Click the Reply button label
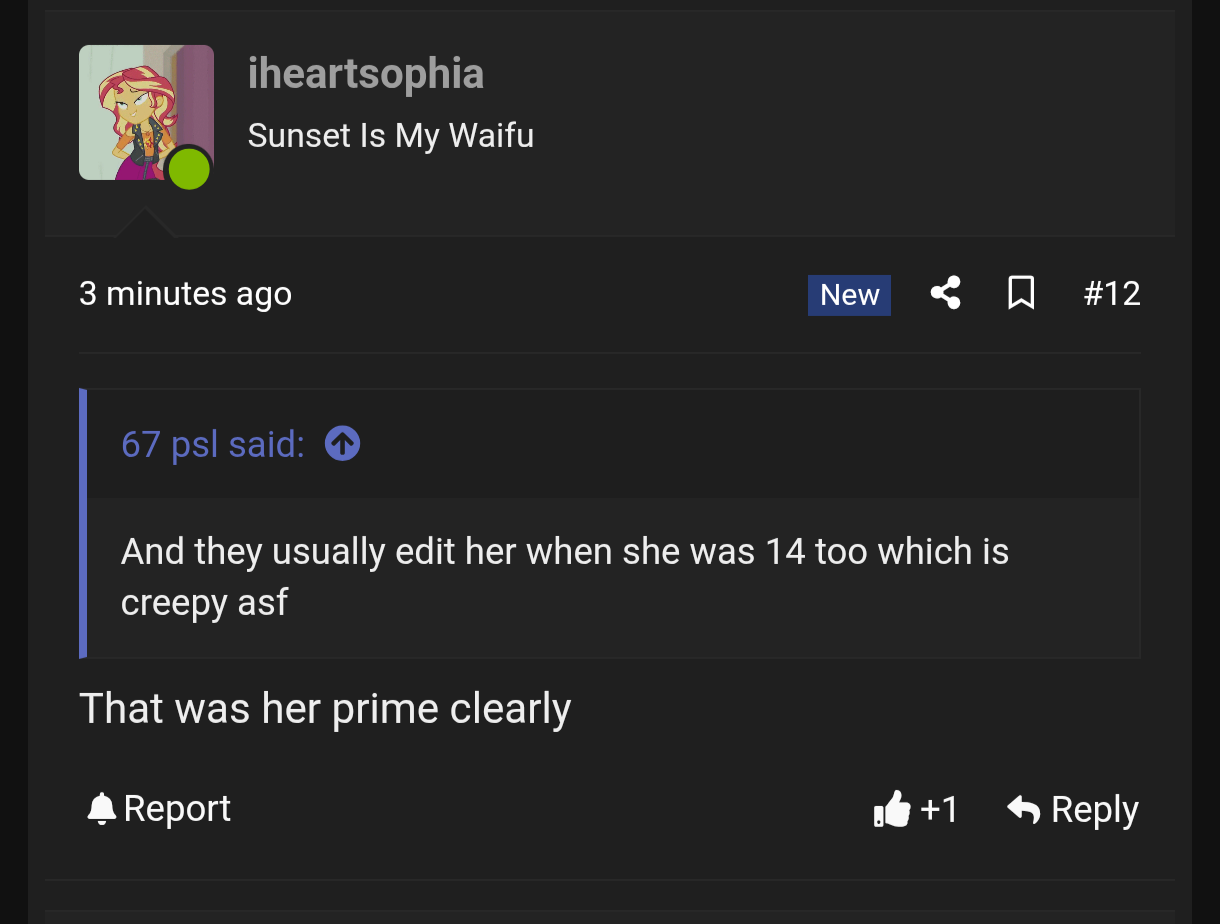This screenshot has height=924, width=1220. [x=1095, y=810]
